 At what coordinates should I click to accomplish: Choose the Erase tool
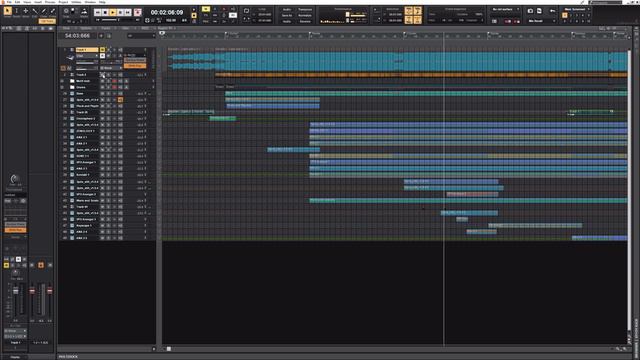click(x=52, y=11)
